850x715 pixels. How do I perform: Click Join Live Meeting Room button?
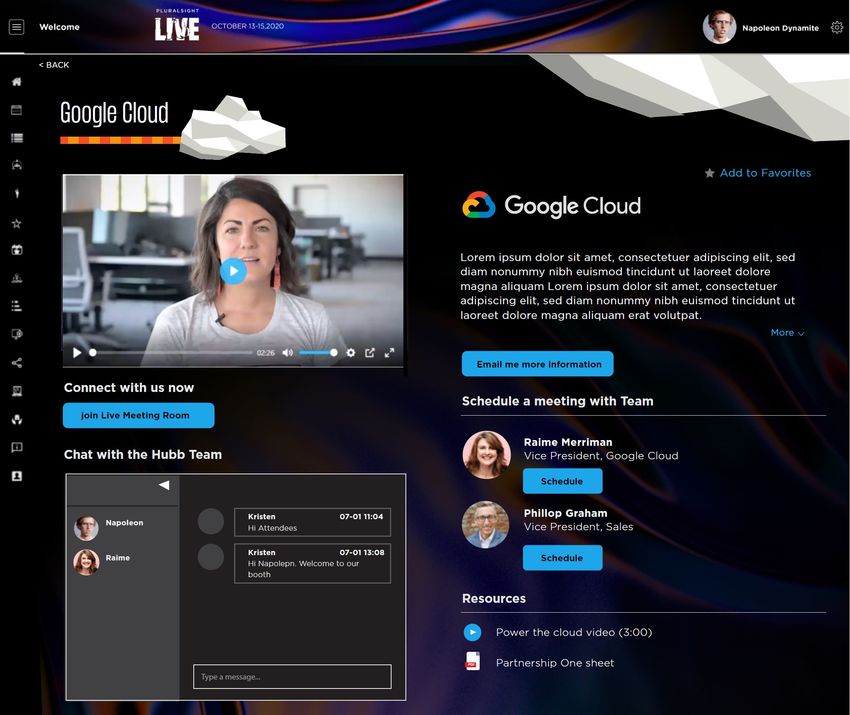[139, 415]
